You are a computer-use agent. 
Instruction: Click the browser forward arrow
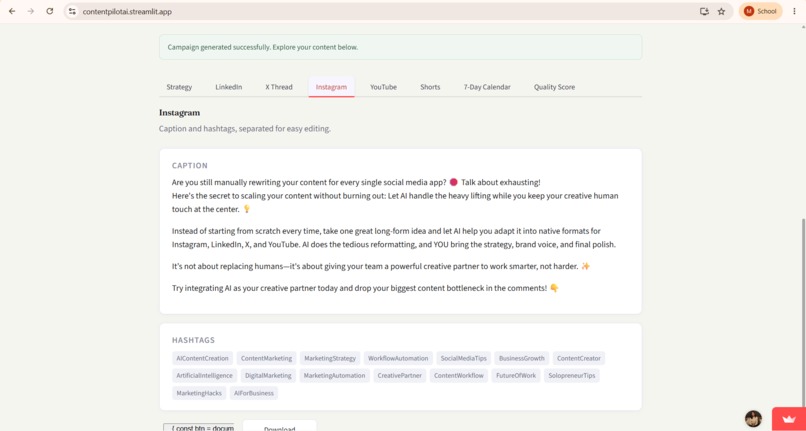click(x=31, y=11)
